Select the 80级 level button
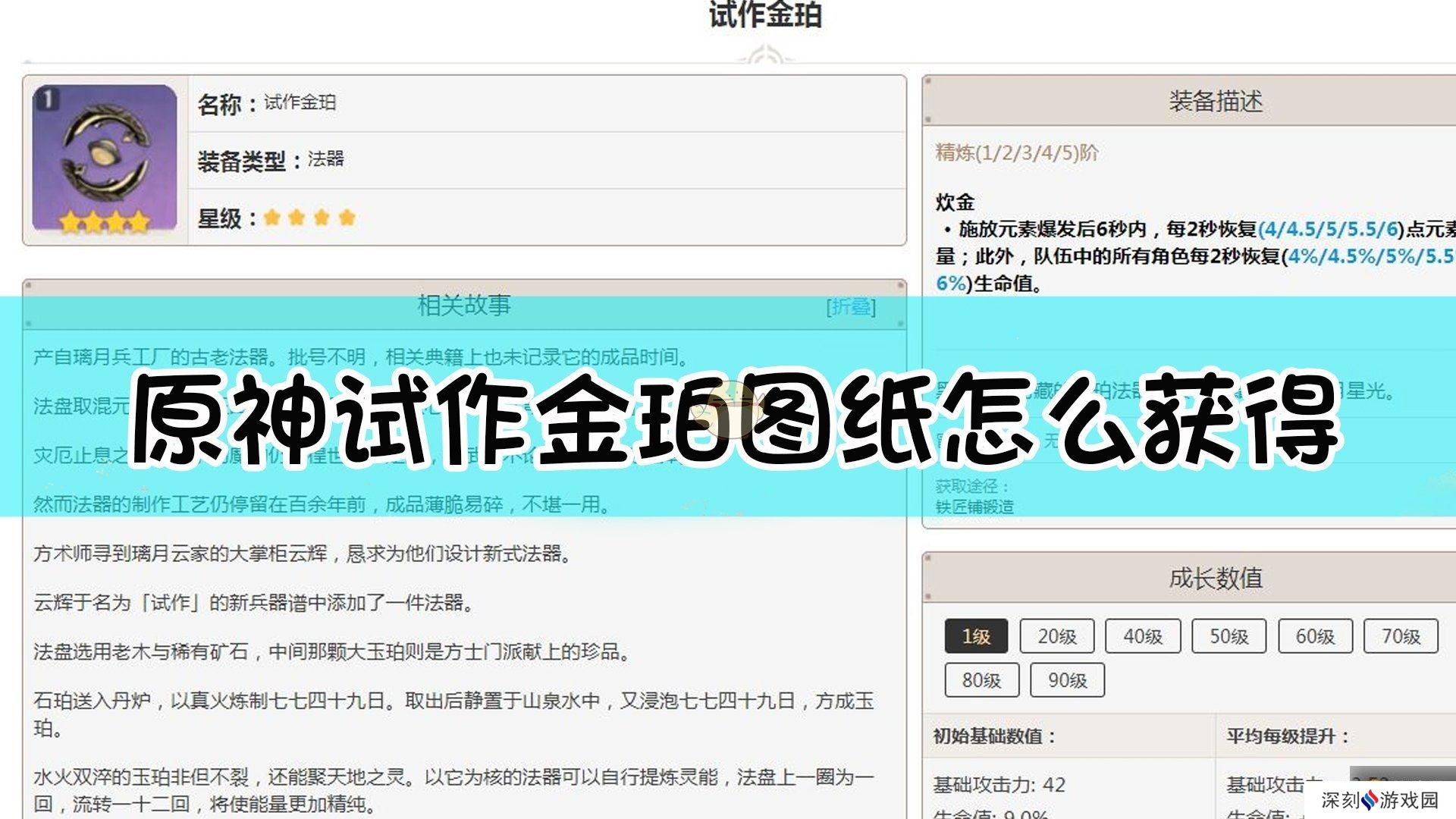The height and width of the screenshot is (819, 1456). click(x=982, y=680)
